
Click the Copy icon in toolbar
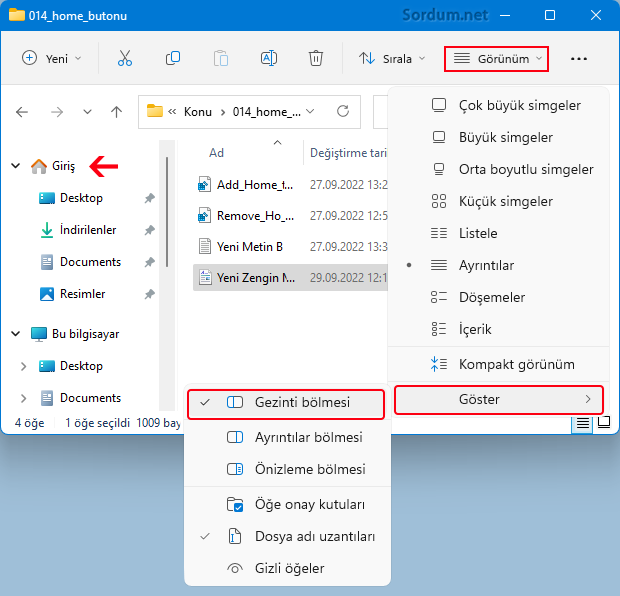tap(173, 58)
